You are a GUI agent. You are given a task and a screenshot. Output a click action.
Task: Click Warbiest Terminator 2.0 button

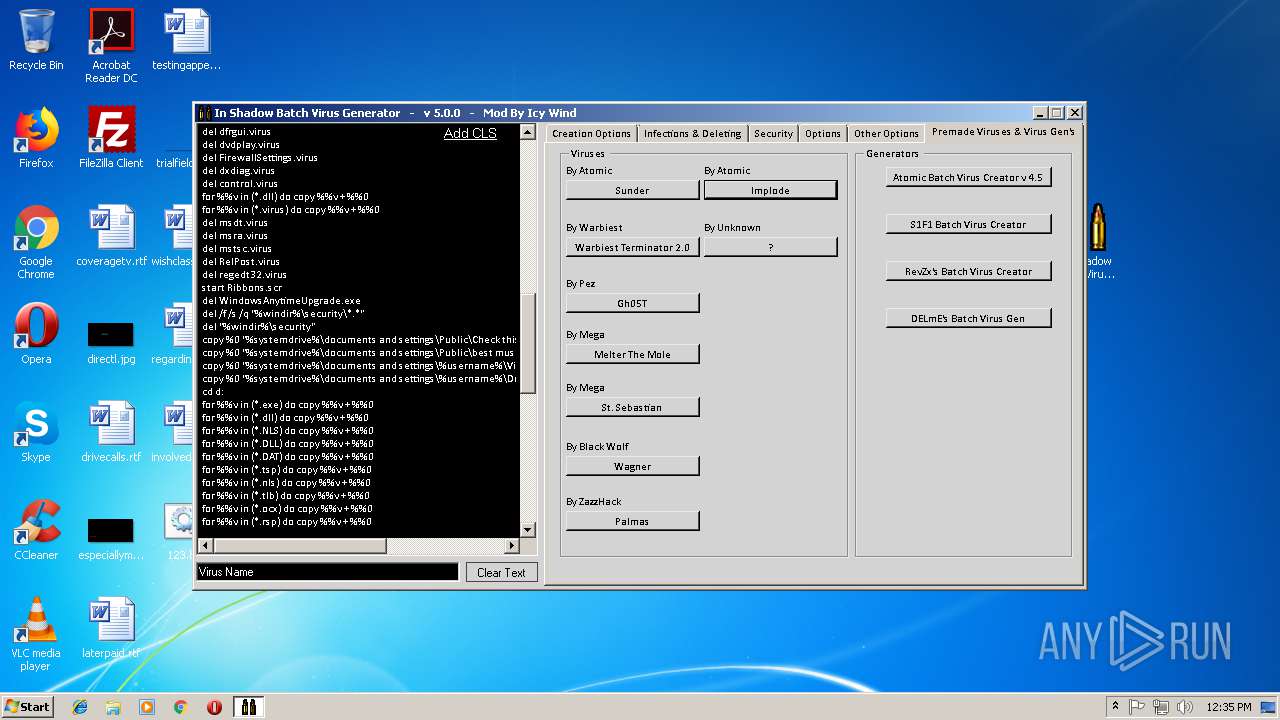632,247
